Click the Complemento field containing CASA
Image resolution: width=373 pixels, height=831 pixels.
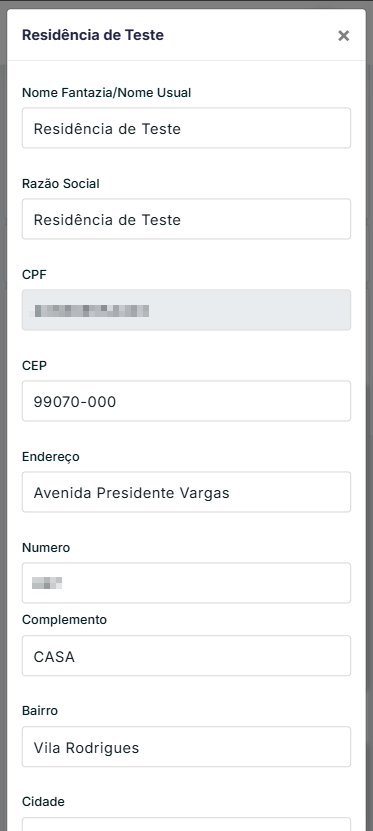coord(186,656)
